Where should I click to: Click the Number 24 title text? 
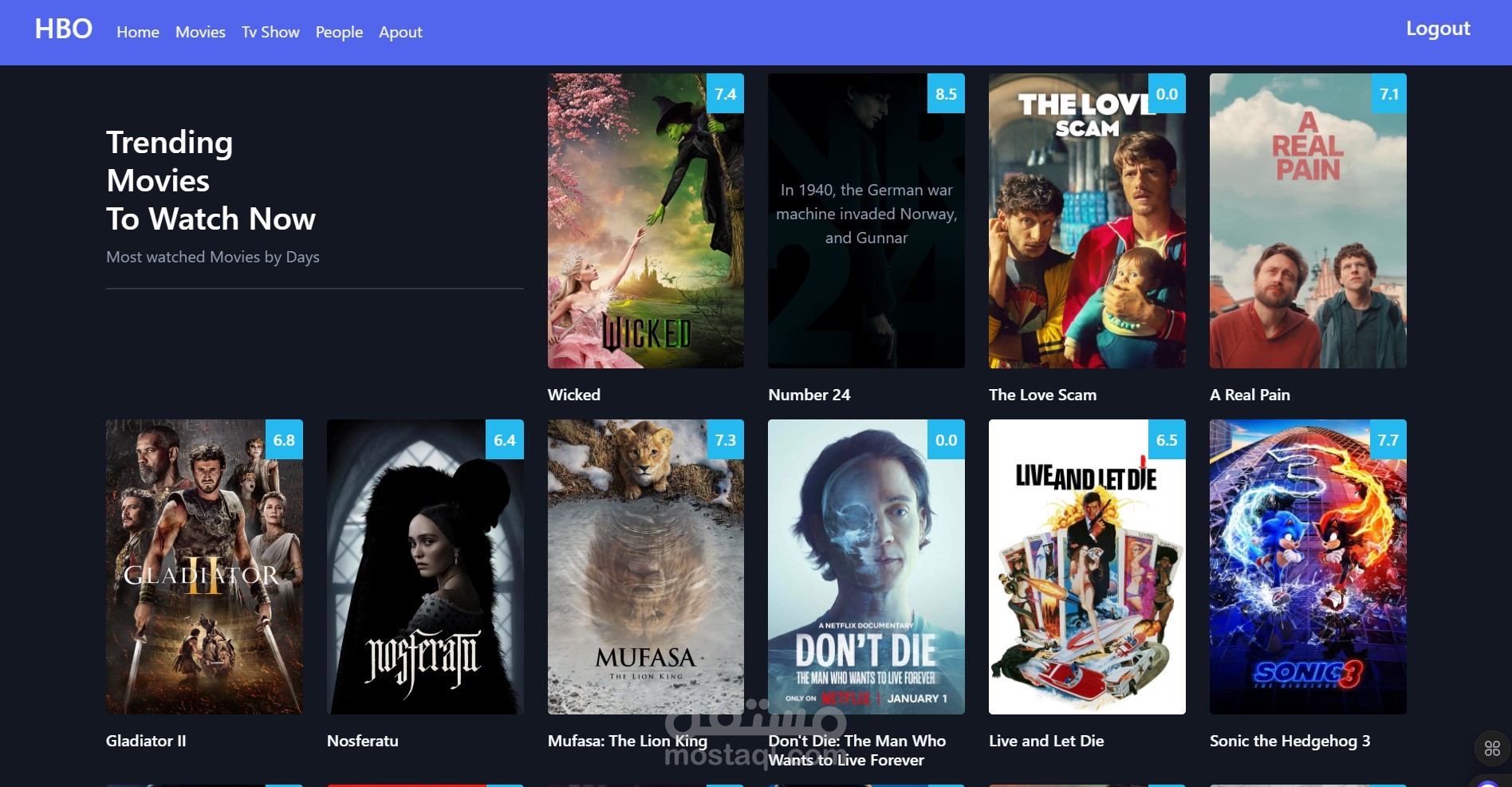tap(809, 395)
